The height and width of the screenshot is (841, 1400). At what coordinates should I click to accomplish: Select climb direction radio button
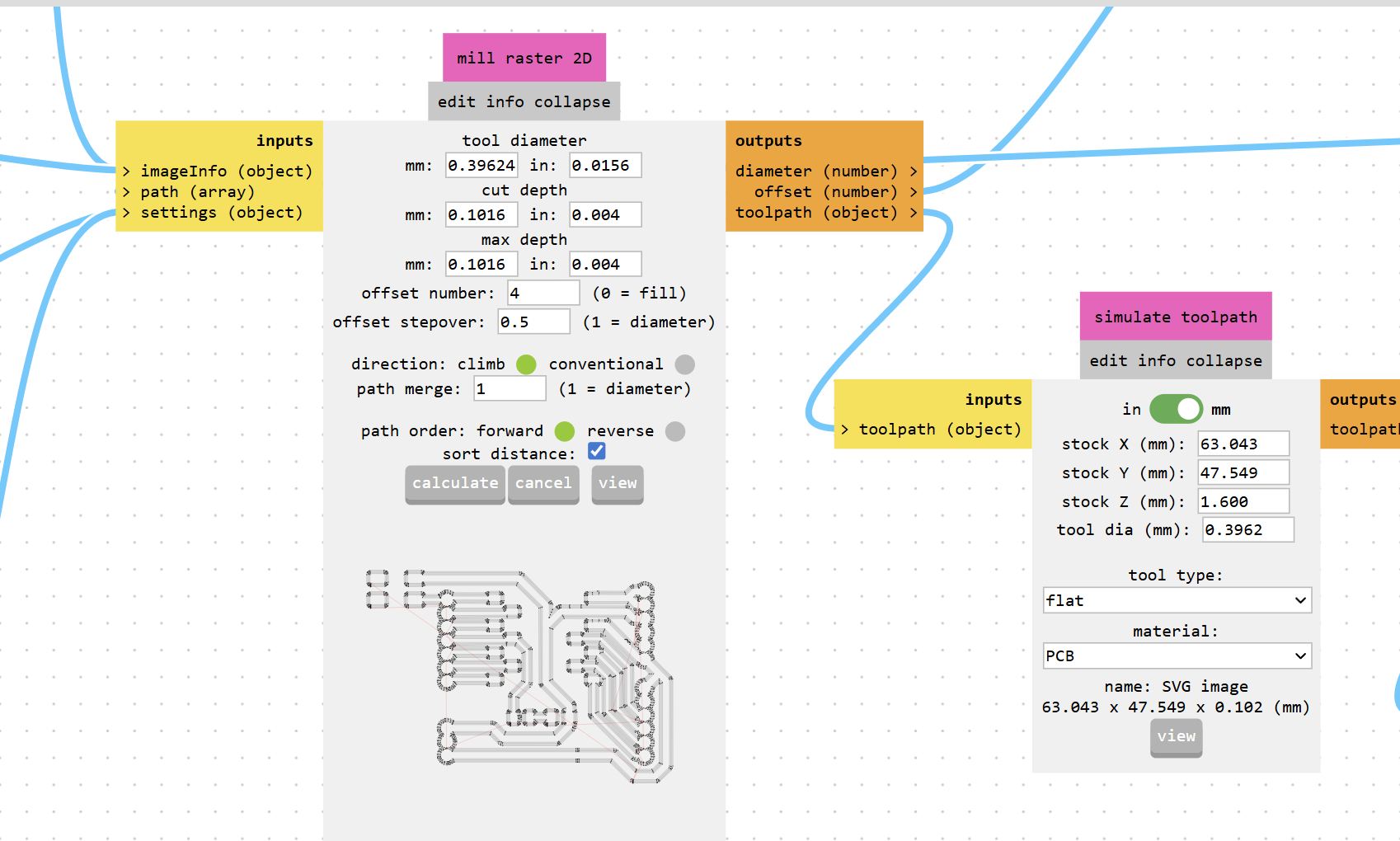526,364
